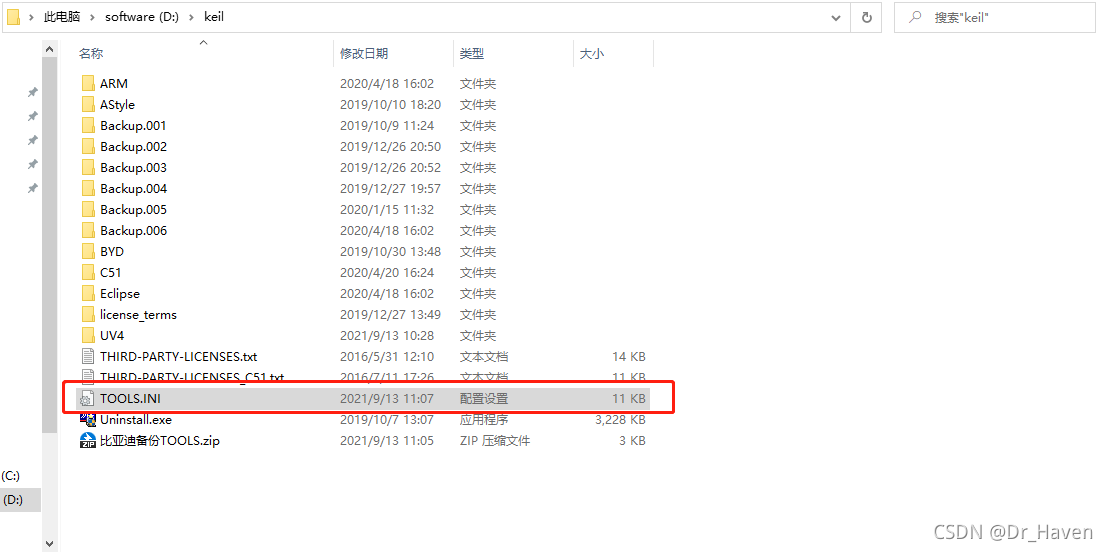Select the BYD folder icon
1108x552 pixels.
[x=88, y=252]
